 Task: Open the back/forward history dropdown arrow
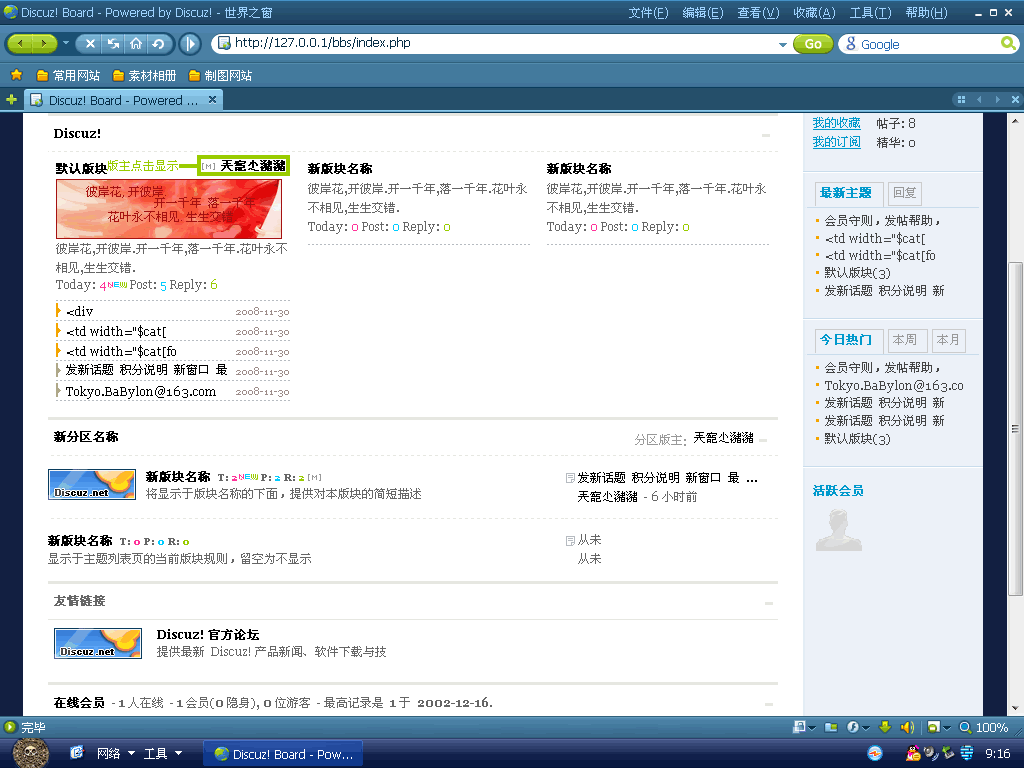pos(66,43)
